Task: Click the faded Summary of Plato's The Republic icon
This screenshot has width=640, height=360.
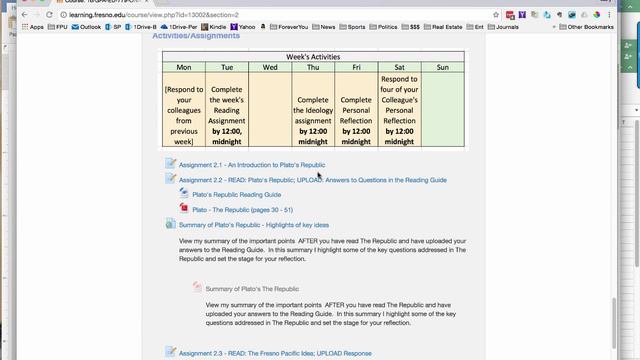Action: coord(197,287)
